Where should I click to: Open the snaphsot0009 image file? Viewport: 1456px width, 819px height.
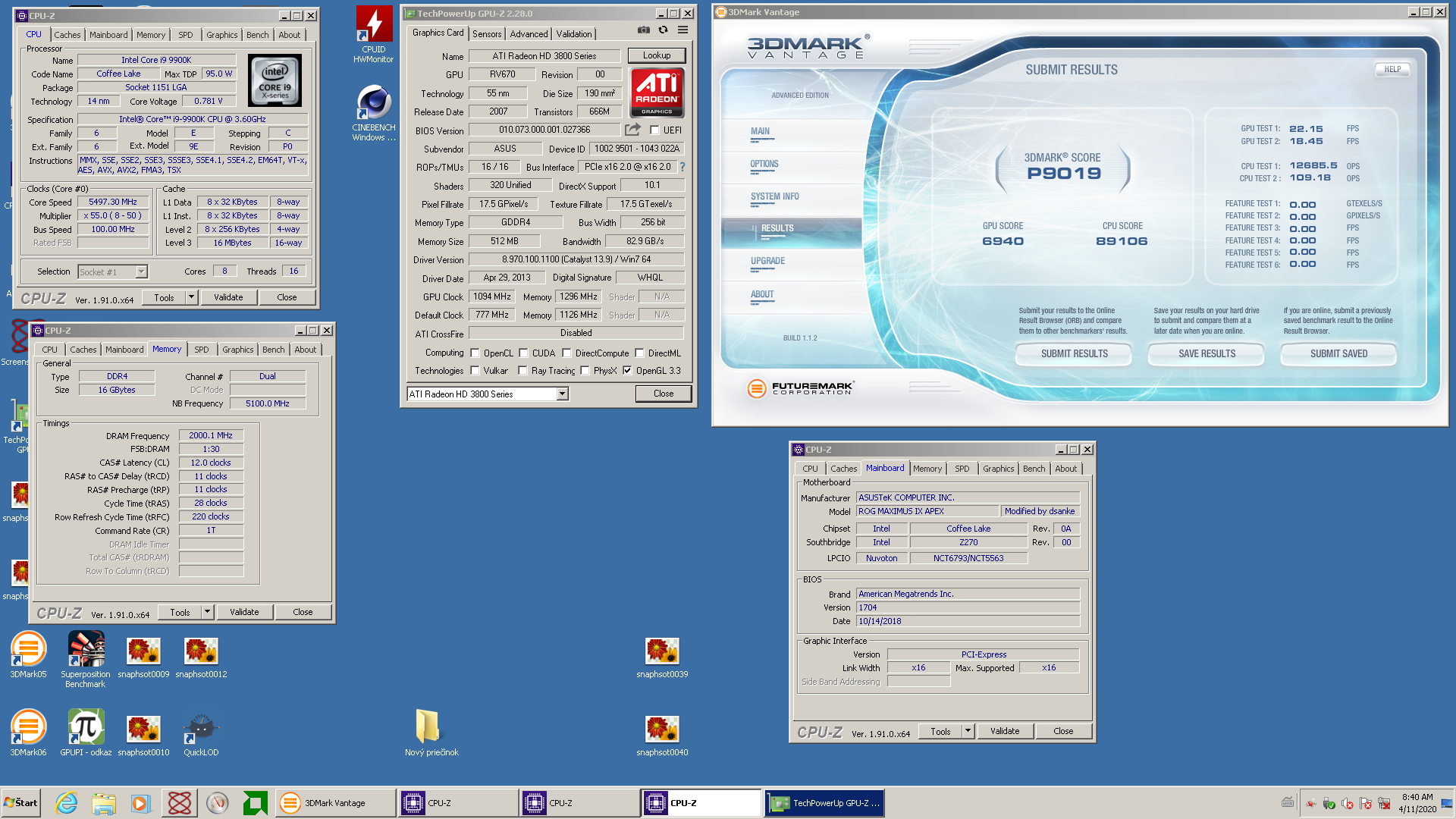[x=143, y=657]
